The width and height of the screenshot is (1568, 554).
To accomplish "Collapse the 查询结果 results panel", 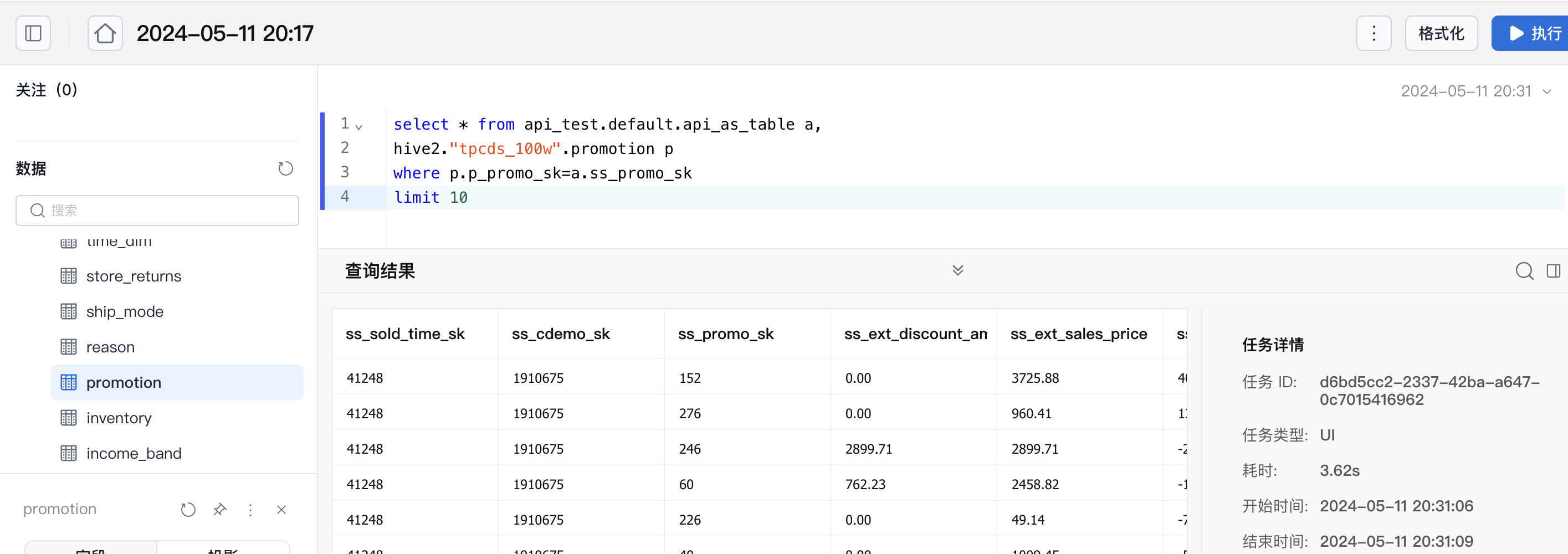I will point(957,270).
